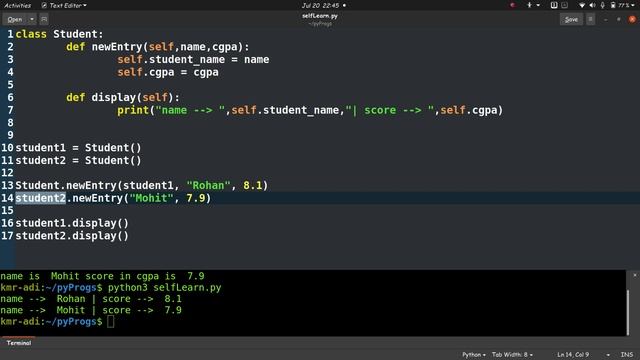This screenshot has width=640, height=360.
Task: Expand the arrow next to the accessibility tray icon
Action: [x=538, y=5]
